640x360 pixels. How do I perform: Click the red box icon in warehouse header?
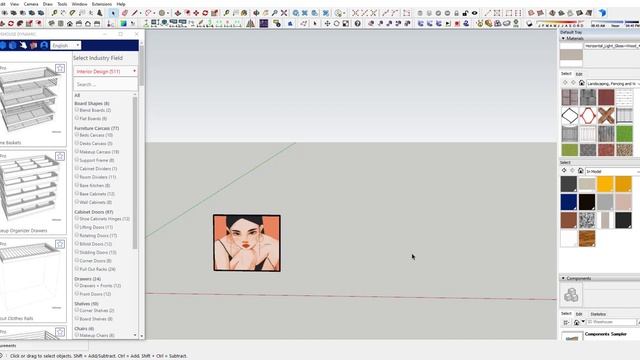(33, 45)
